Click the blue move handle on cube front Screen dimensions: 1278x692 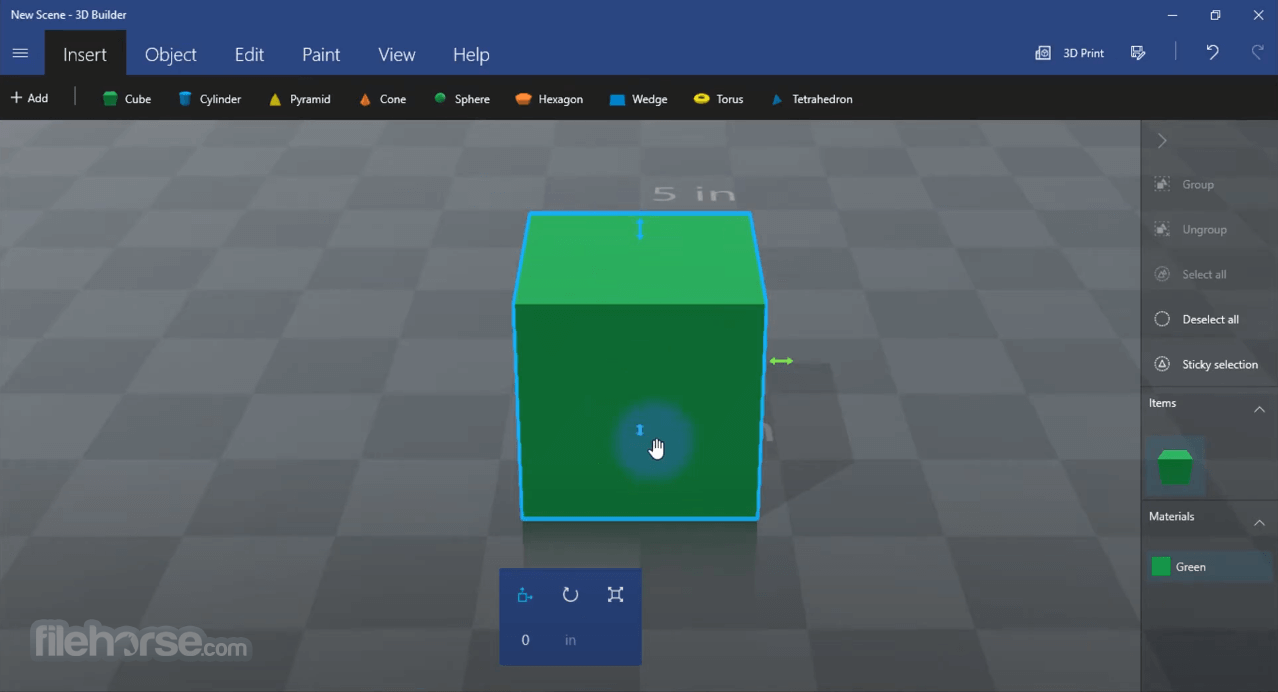[x=640, y=430]
